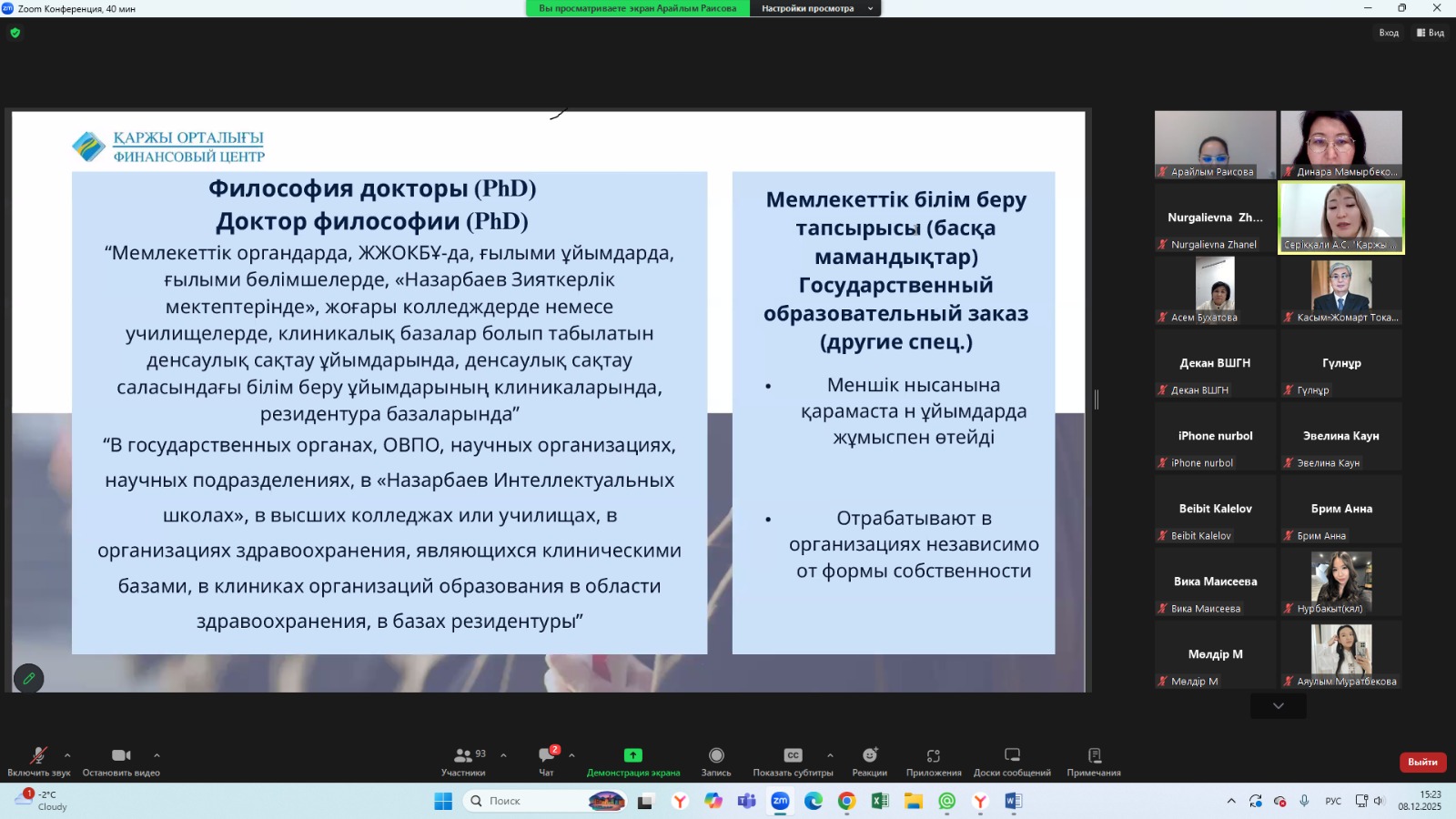This screenshot has width=1456, height=819.
Task: Click the green pencil annotation button
Action: click(29, 679)
